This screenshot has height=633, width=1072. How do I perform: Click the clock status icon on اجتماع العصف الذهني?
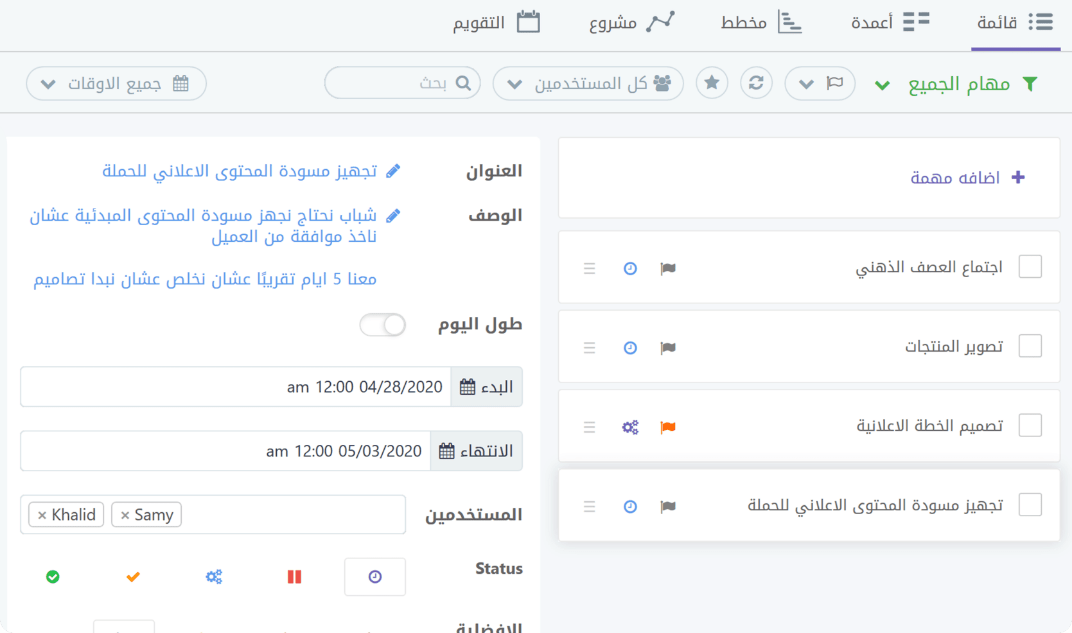point(630,269)
